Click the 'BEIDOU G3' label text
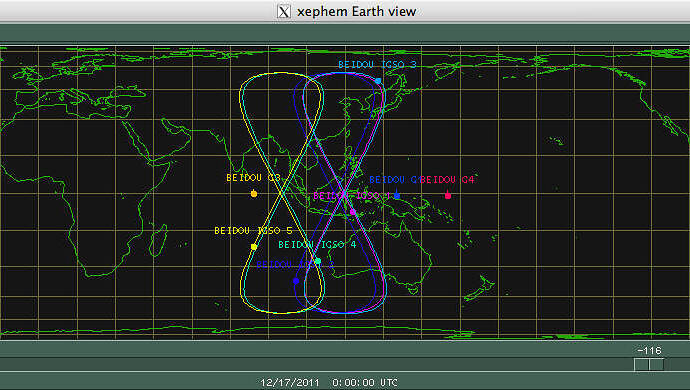This screenshot has height=390, width=690. click(253, 178)
